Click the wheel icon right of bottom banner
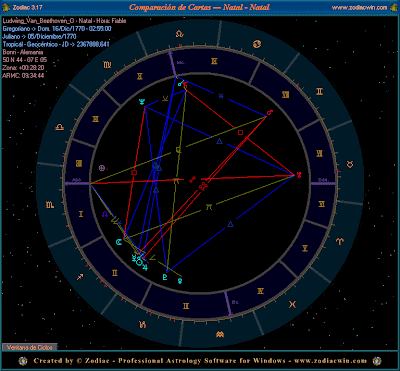This screenshot has height=371, width=400. [x=377, y=360]
